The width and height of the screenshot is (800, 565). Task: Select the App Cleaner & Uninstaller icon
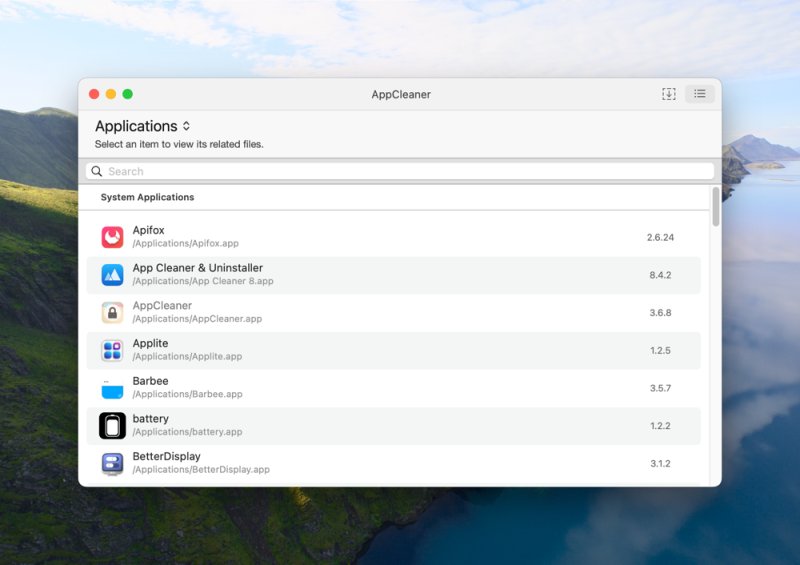(x=112, y=275)
